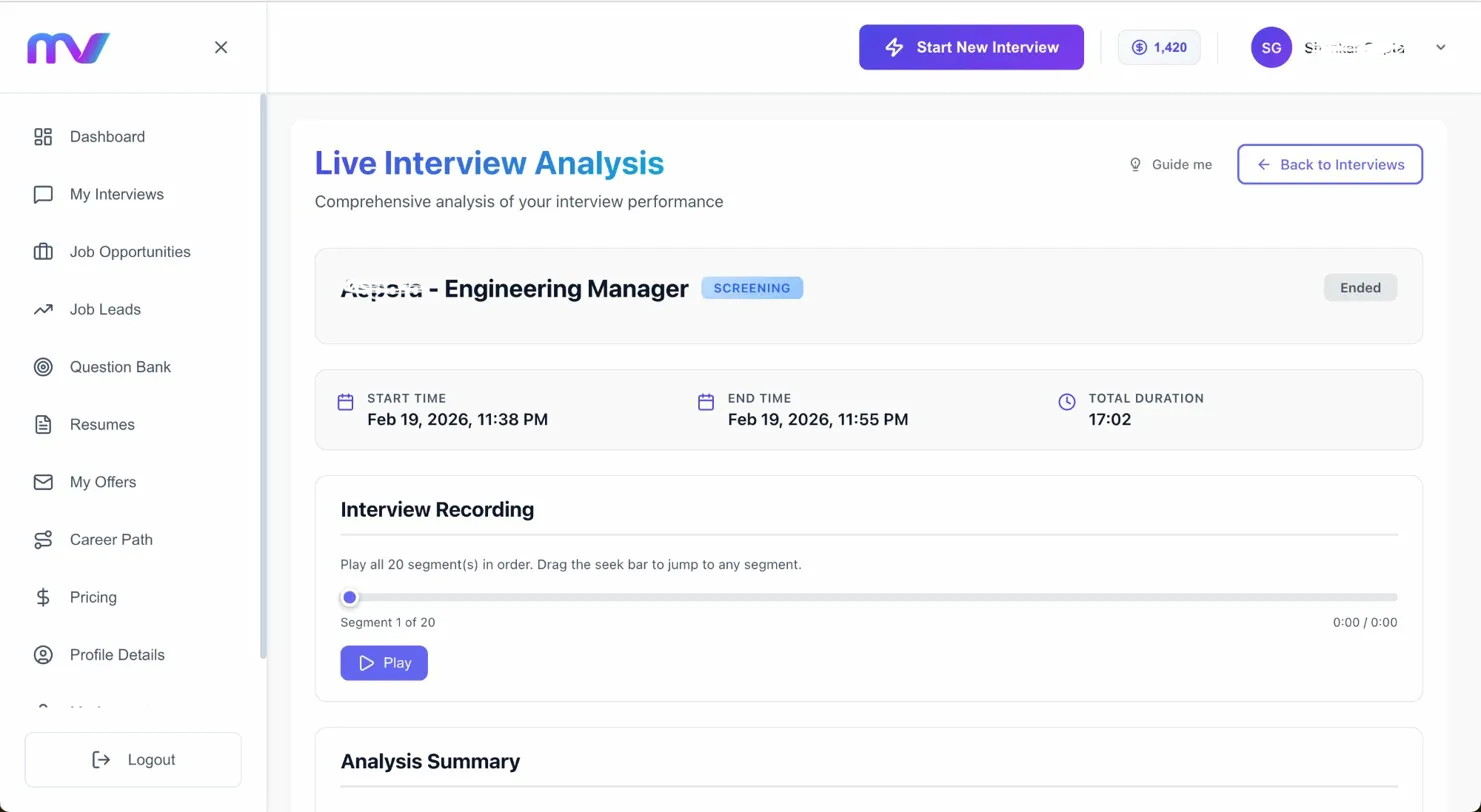Screen dimensions: 1481x812
Task: Select the My Interviews chat bubble icon
Action: [42, 194]
